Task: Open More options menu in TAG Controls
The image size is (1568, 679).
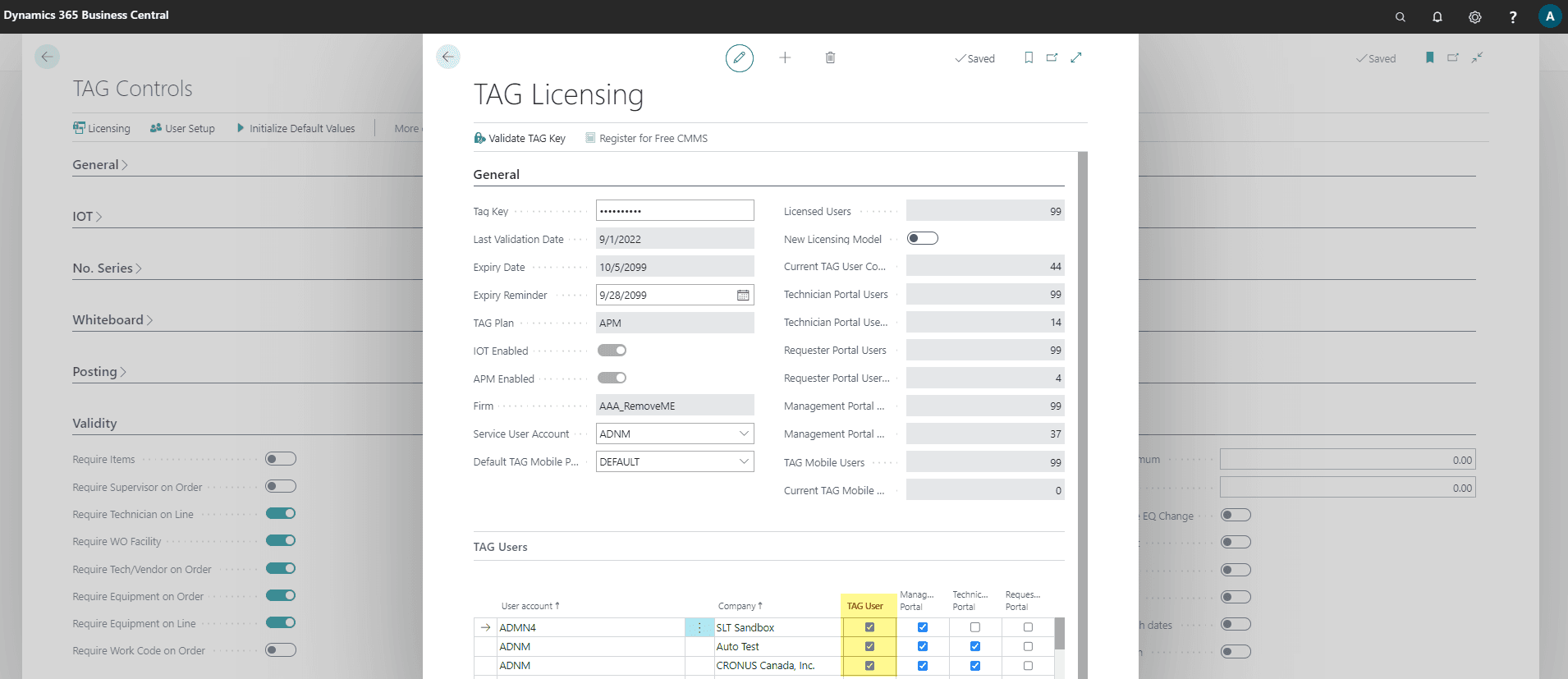Action: pos(407,128)
